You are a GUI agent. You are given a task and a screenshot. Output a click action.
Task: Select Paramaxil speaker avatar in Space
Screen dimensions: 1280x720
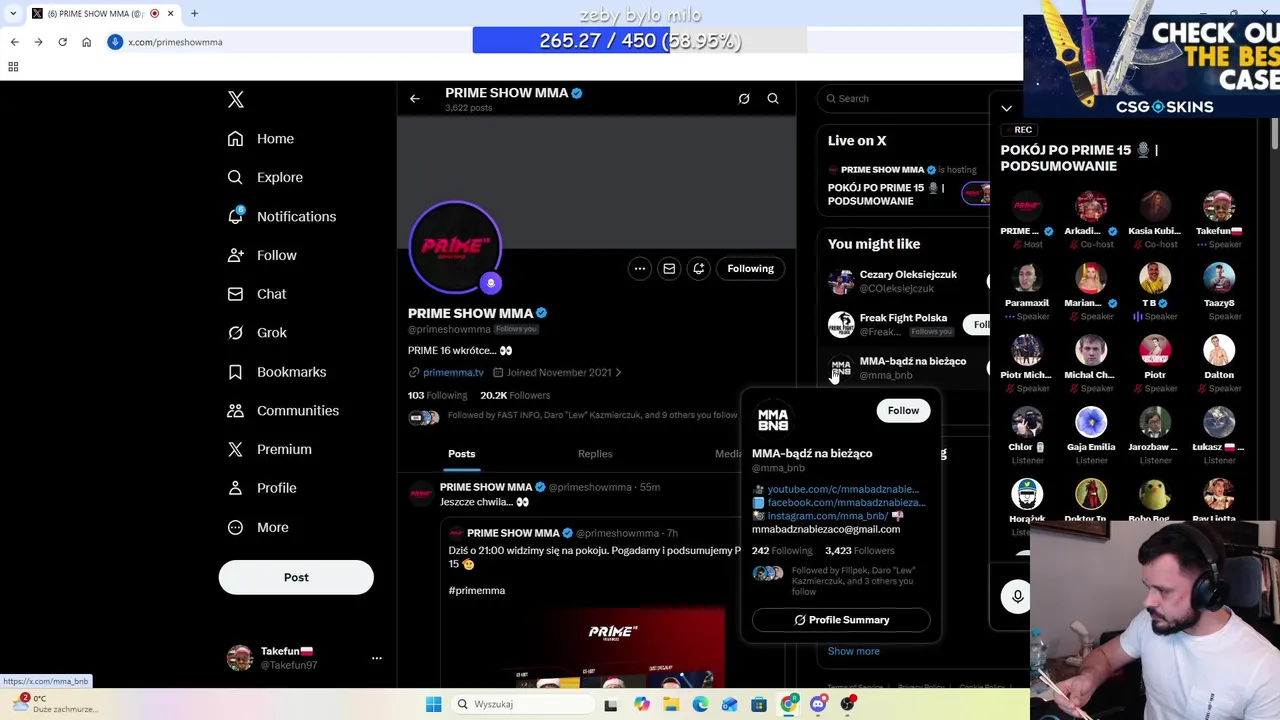(x=1027, y=279)
